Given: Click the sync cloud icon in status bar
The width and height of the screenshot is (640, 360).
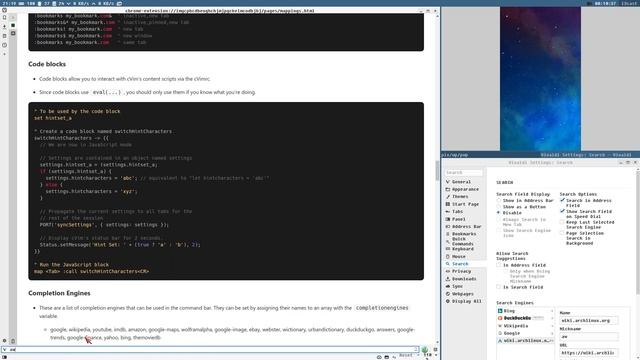Looking at the screenshot, I should click(x=379, y=357).
